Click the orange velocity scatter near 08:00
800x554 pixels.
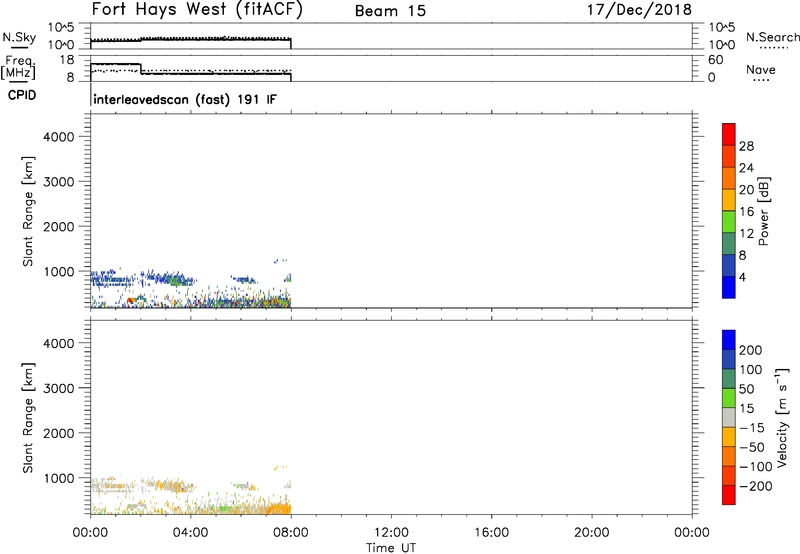pyautogui.click(x=280, y=508)
